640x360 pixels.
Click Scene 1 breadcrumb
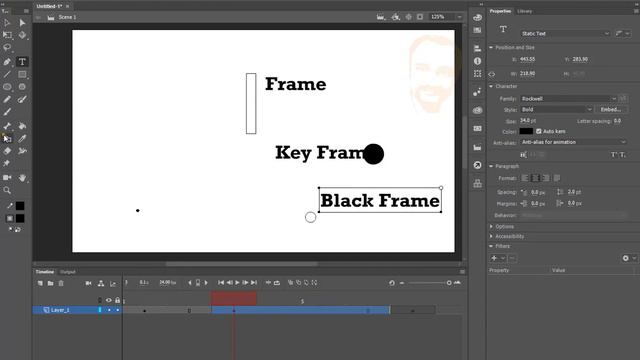click(67, 17)
